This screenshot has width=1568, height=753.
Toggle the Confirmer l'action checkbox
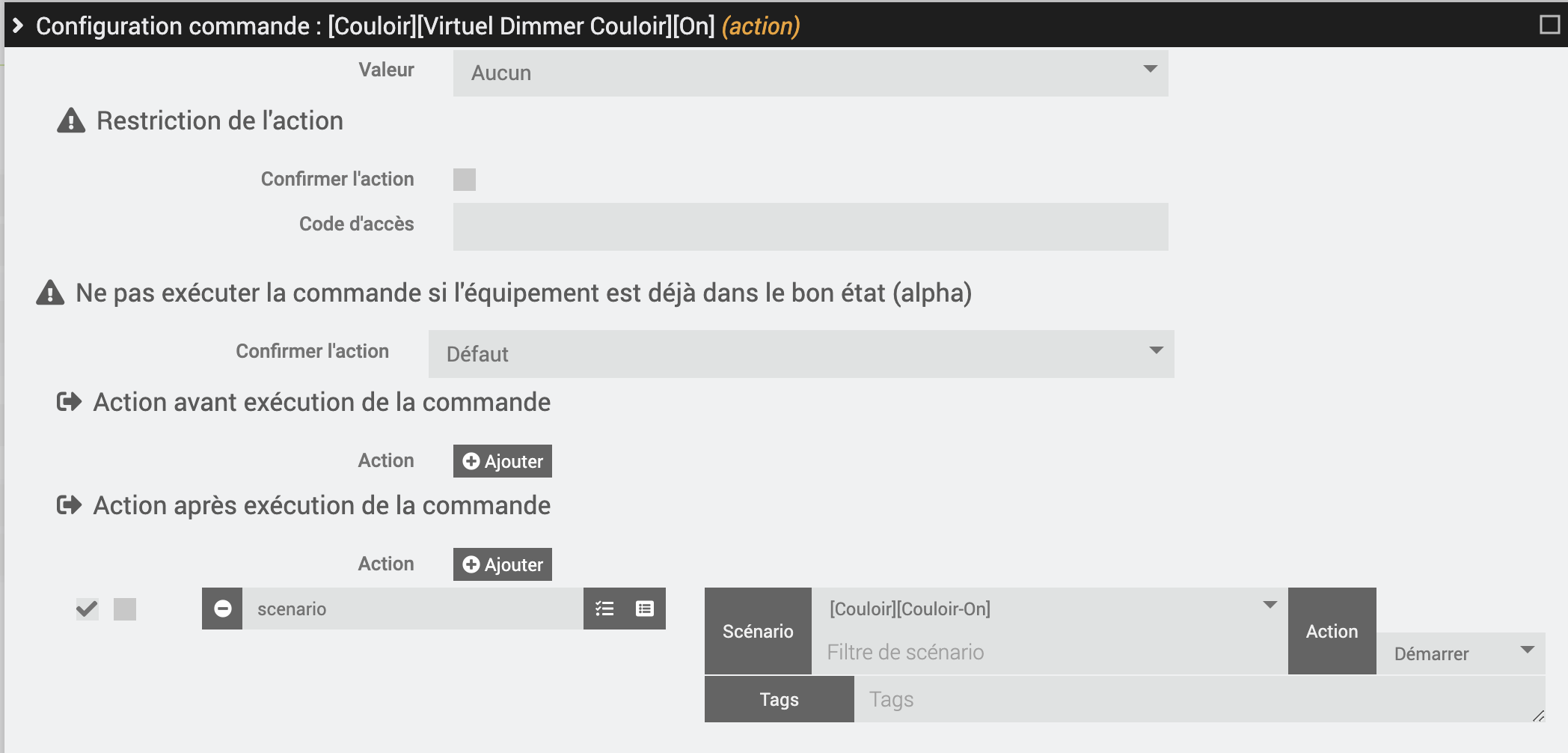coord(465,180)
